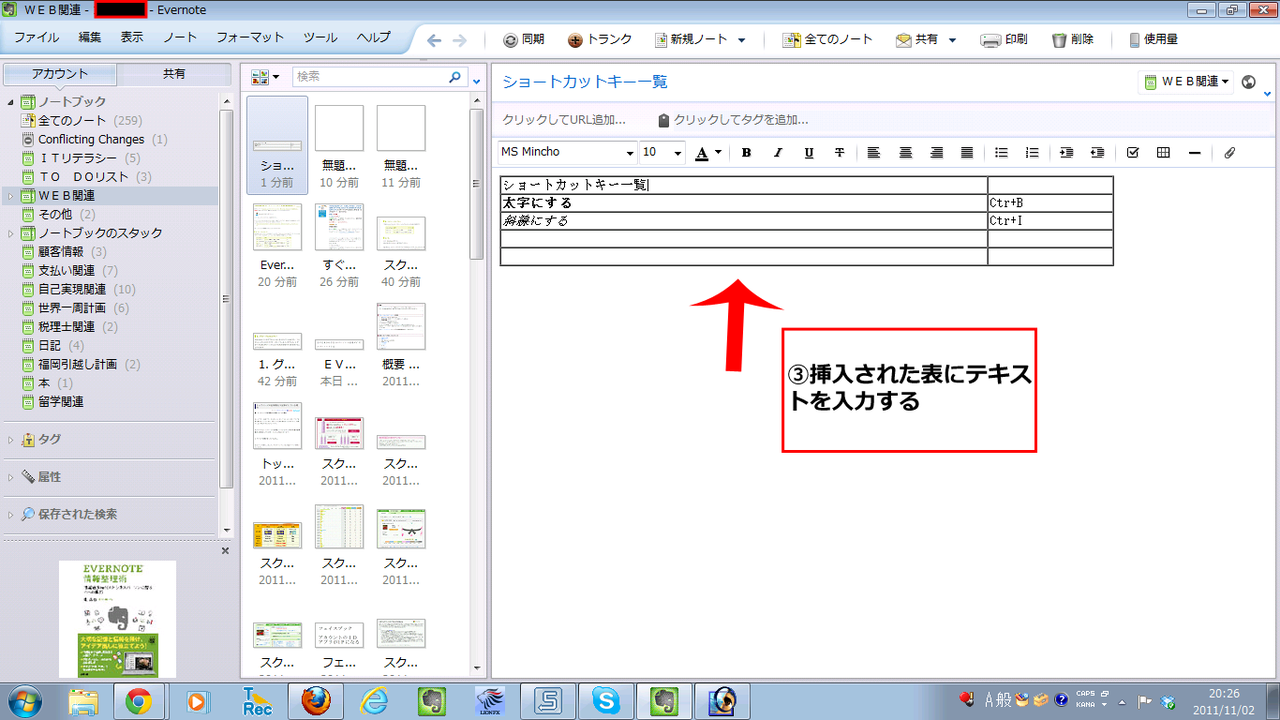The image size is (1280, 720).
Task: Align text left
Action: point(873,153)
